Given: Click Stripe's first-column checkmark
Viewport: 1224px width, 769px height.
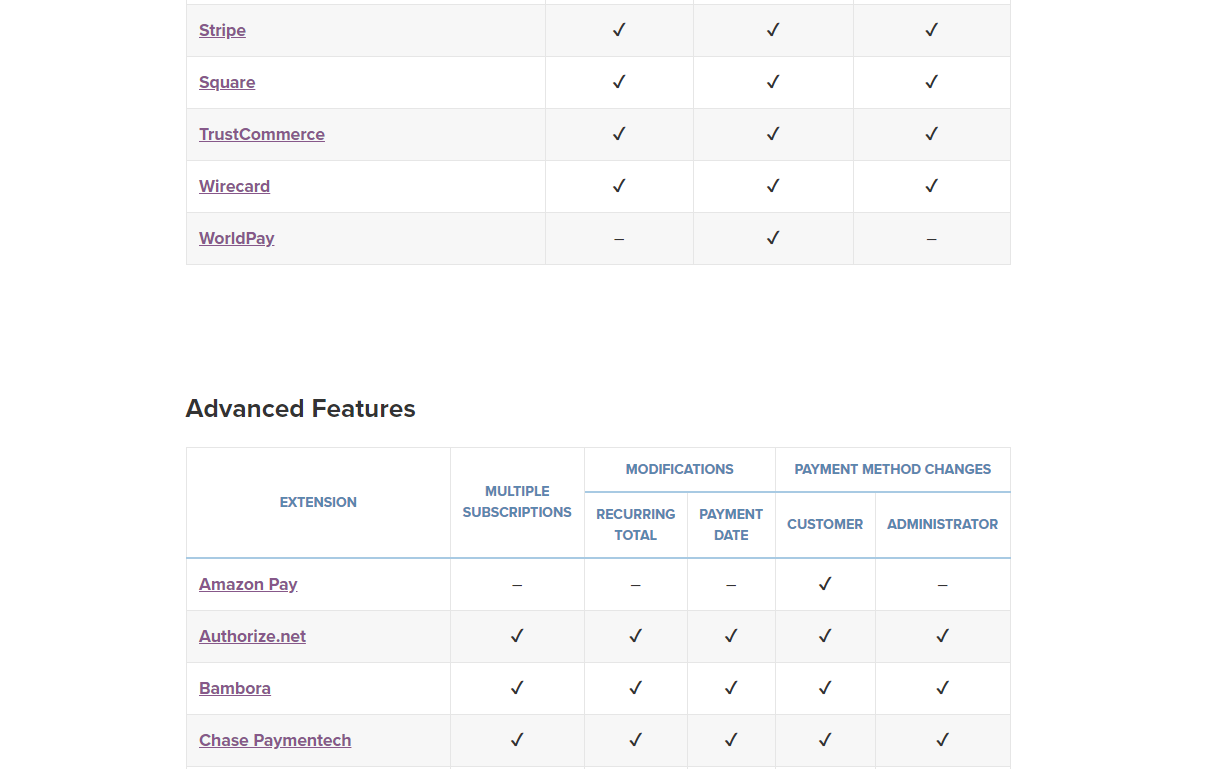Looking at the screenshot, I should tap(619, 30).
